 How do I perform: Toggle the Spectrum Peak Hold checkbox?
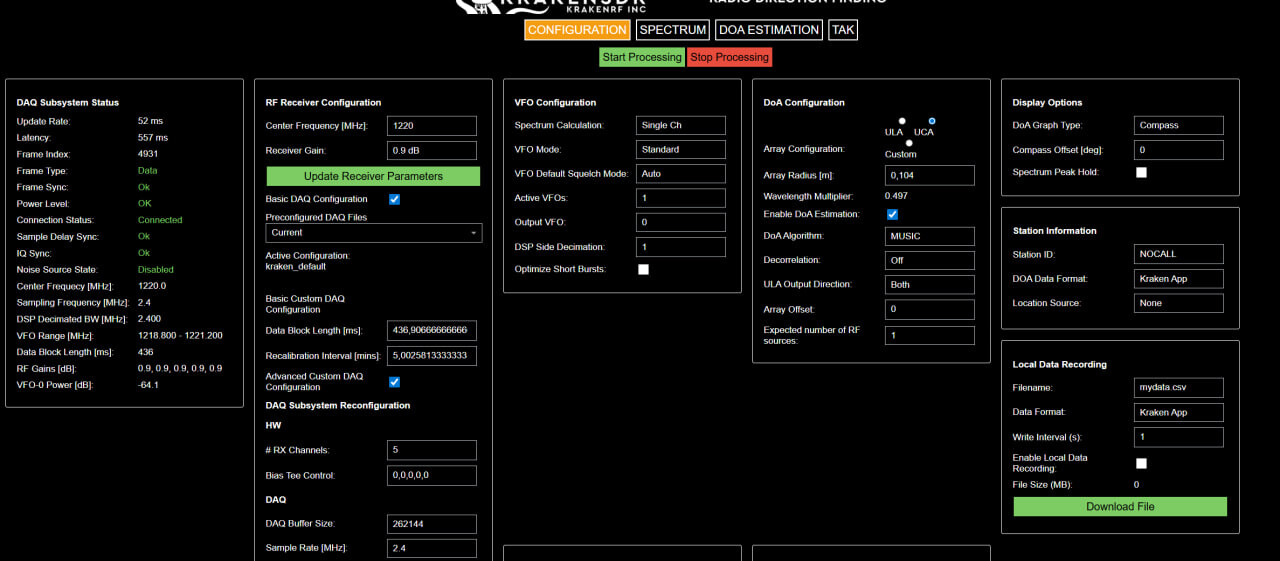pos(1141,172)
